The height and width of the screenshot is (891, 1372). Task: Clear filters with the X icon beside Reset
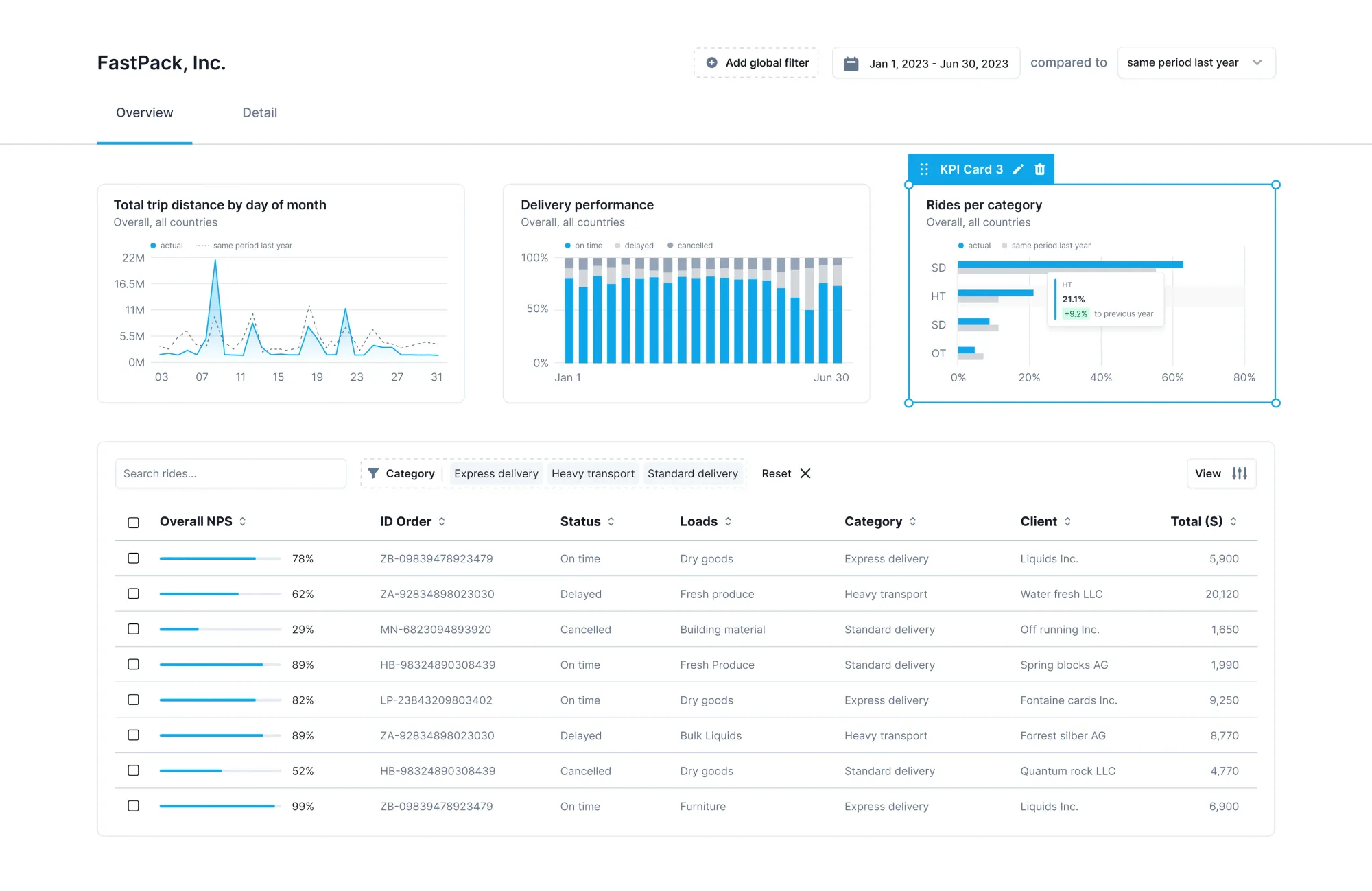pos(805,473)
